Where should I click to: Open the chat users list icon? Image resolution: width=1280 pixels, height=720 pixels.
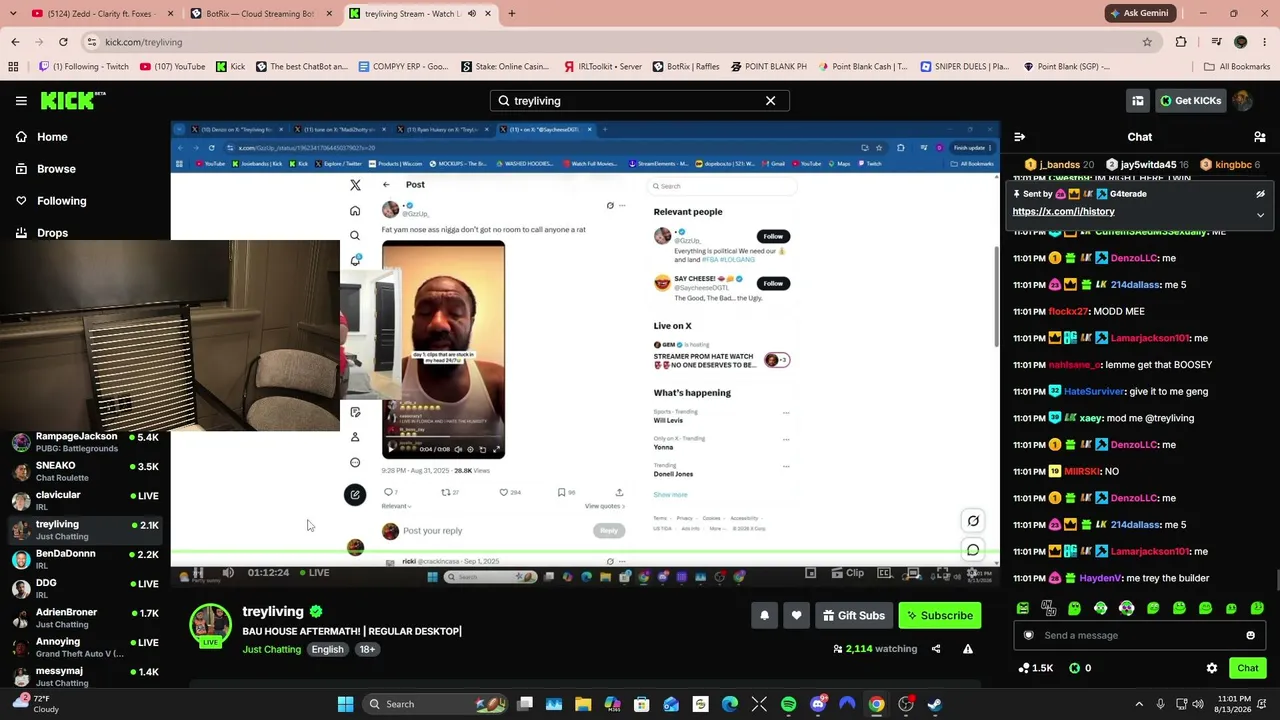click(1260, 137)
